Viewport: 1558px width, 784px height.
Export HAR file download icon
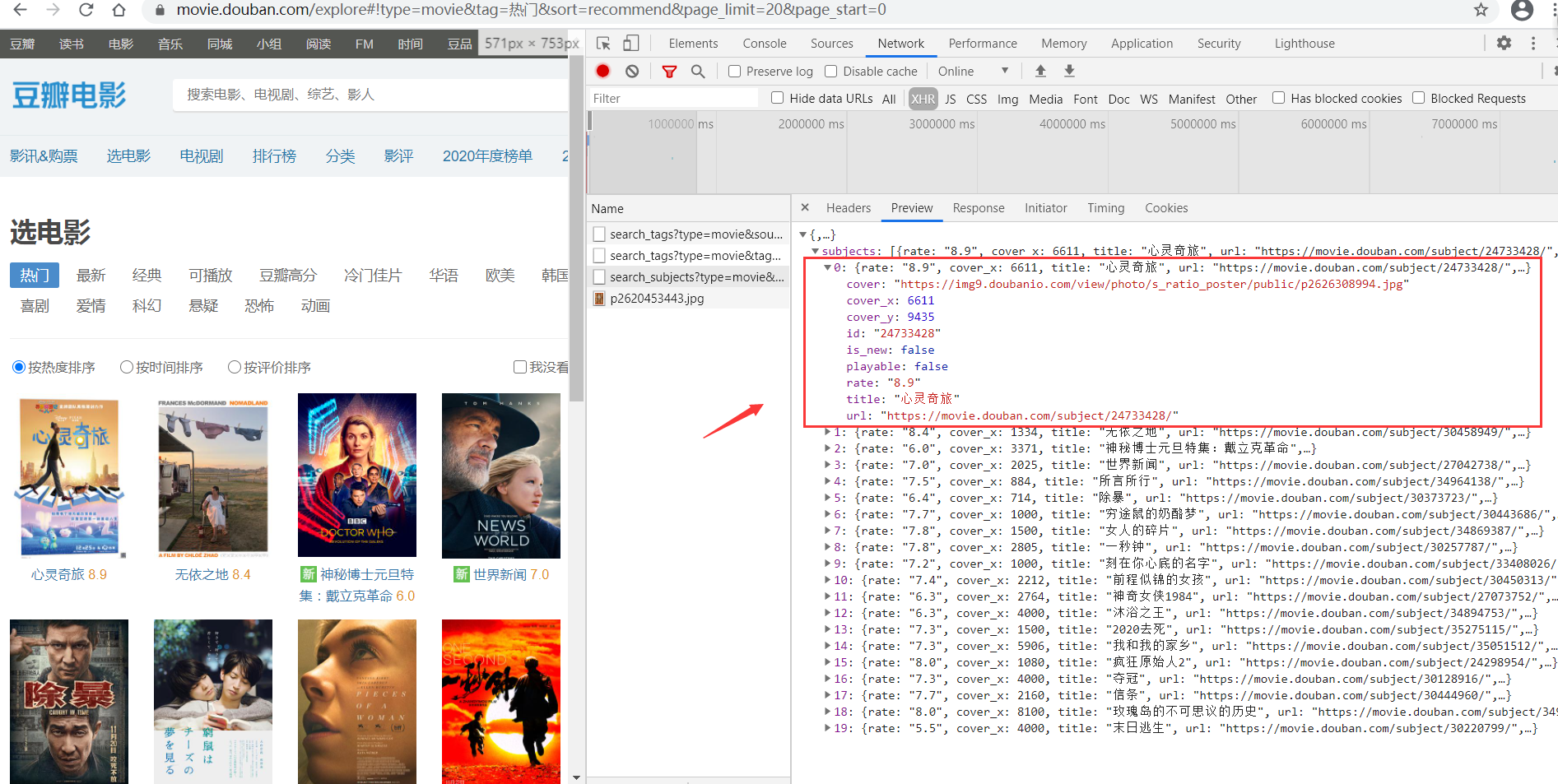(x=1069, y=72)
